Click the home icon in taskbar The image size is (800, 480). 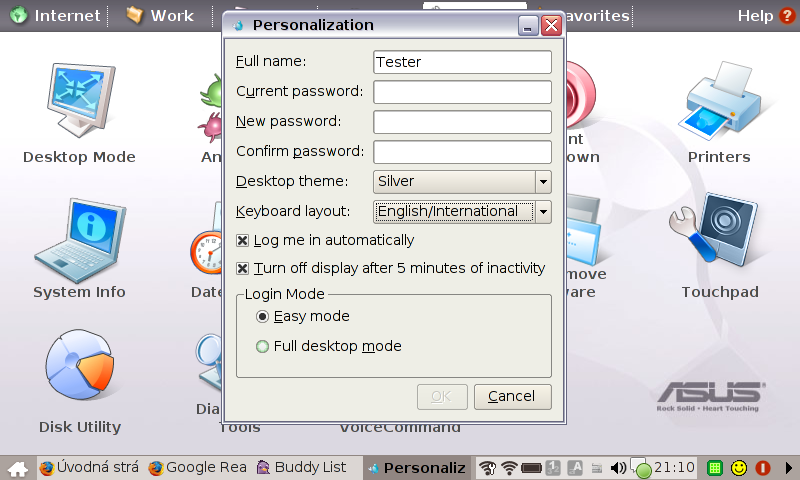[x=17, y=468]
